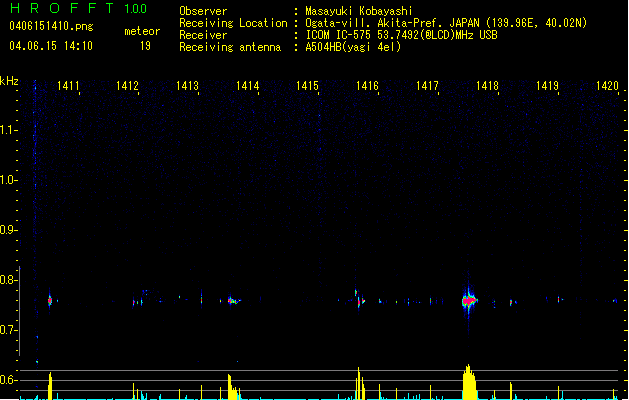Click the 1420 time axis label
The image size is (629, 400).
pyautogui.click(x=607, y=85)
